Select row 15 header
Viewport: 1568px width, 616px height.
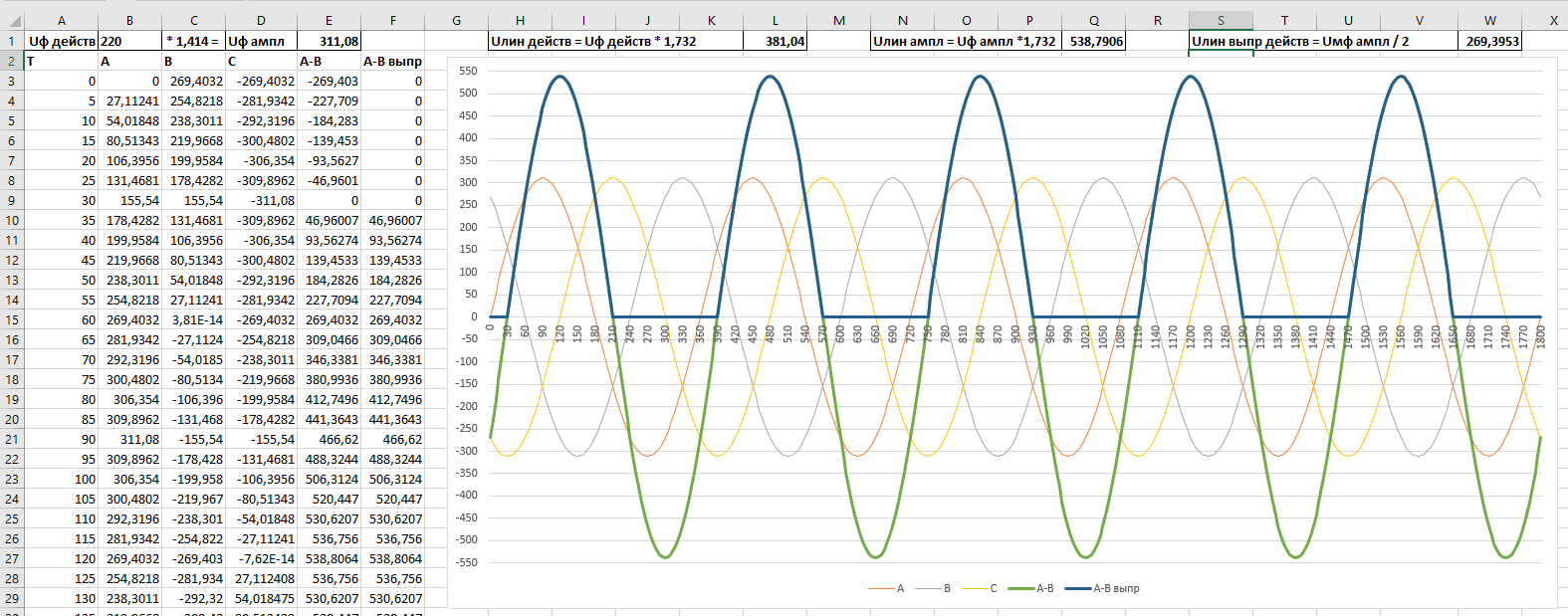point(11,319)
